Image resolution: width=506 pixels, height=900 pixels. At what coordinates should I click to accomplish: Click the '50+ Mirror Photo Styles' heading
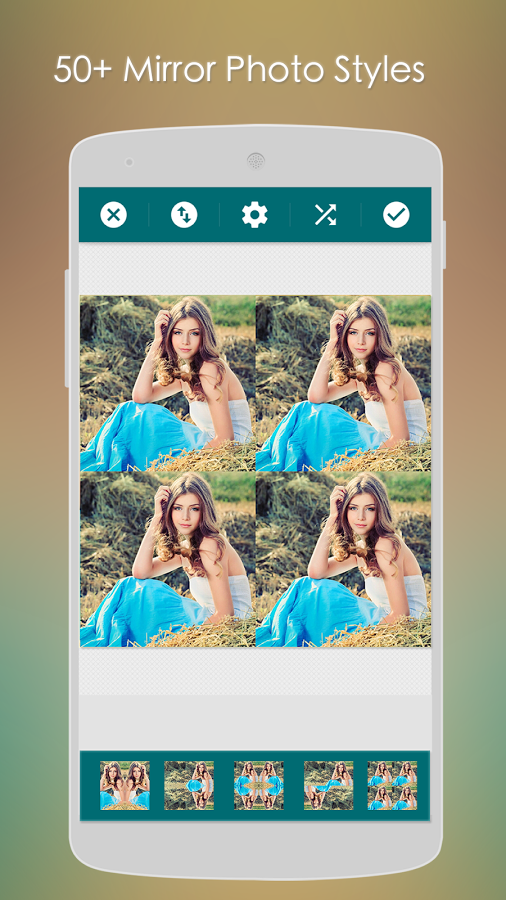[x=239, y=71]
